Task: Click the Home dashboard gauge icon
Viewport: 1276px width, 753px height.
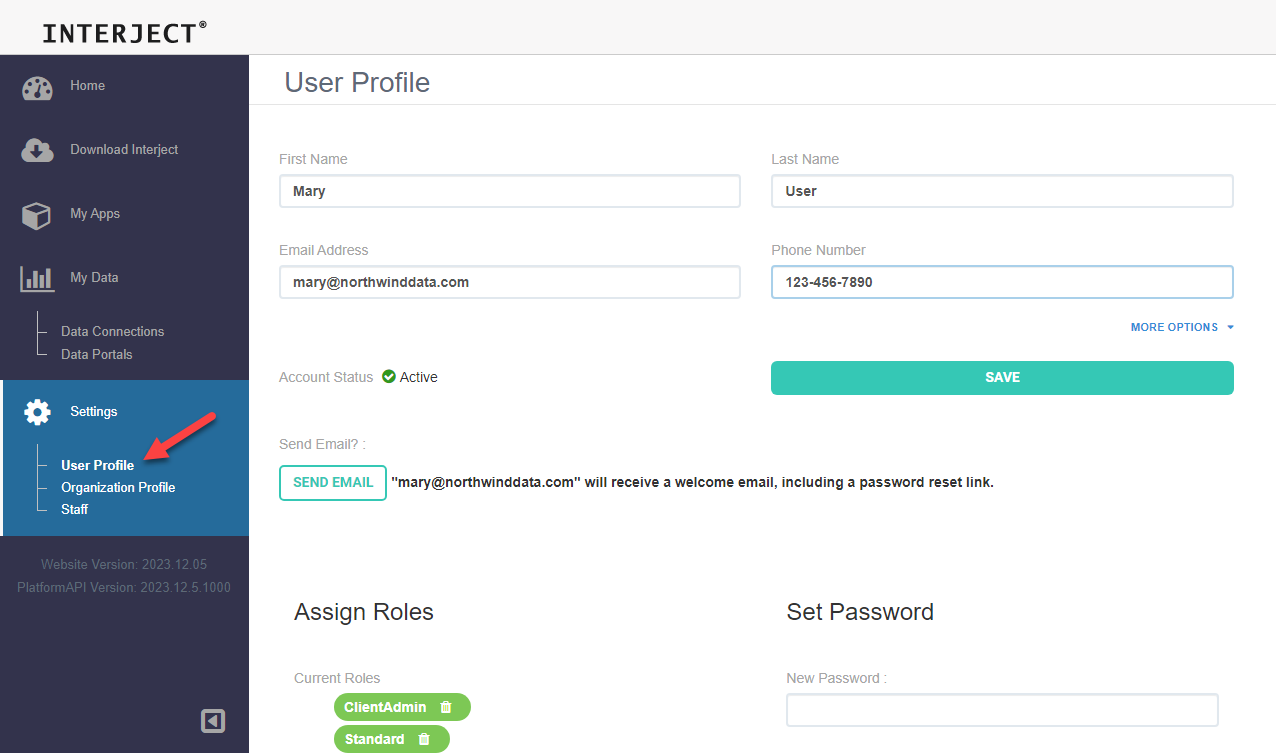Action: click(x=37, y=88)
